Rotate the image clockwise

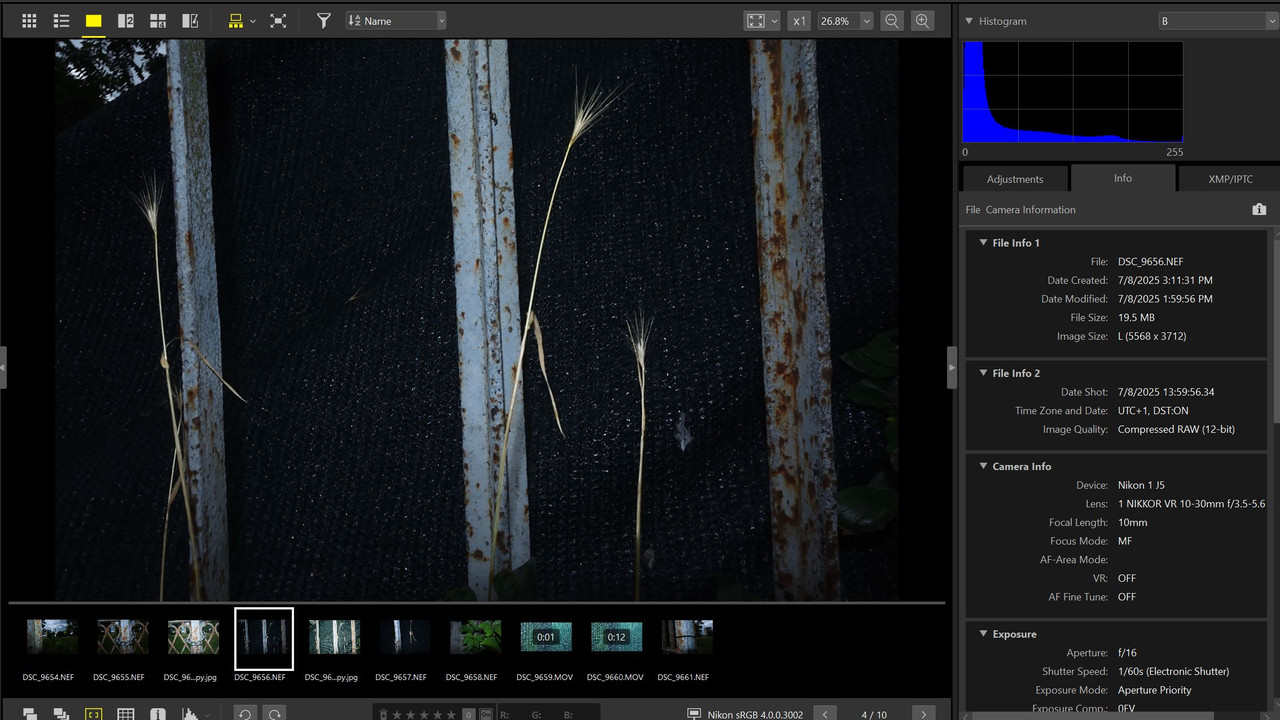[x=275, y=714]
